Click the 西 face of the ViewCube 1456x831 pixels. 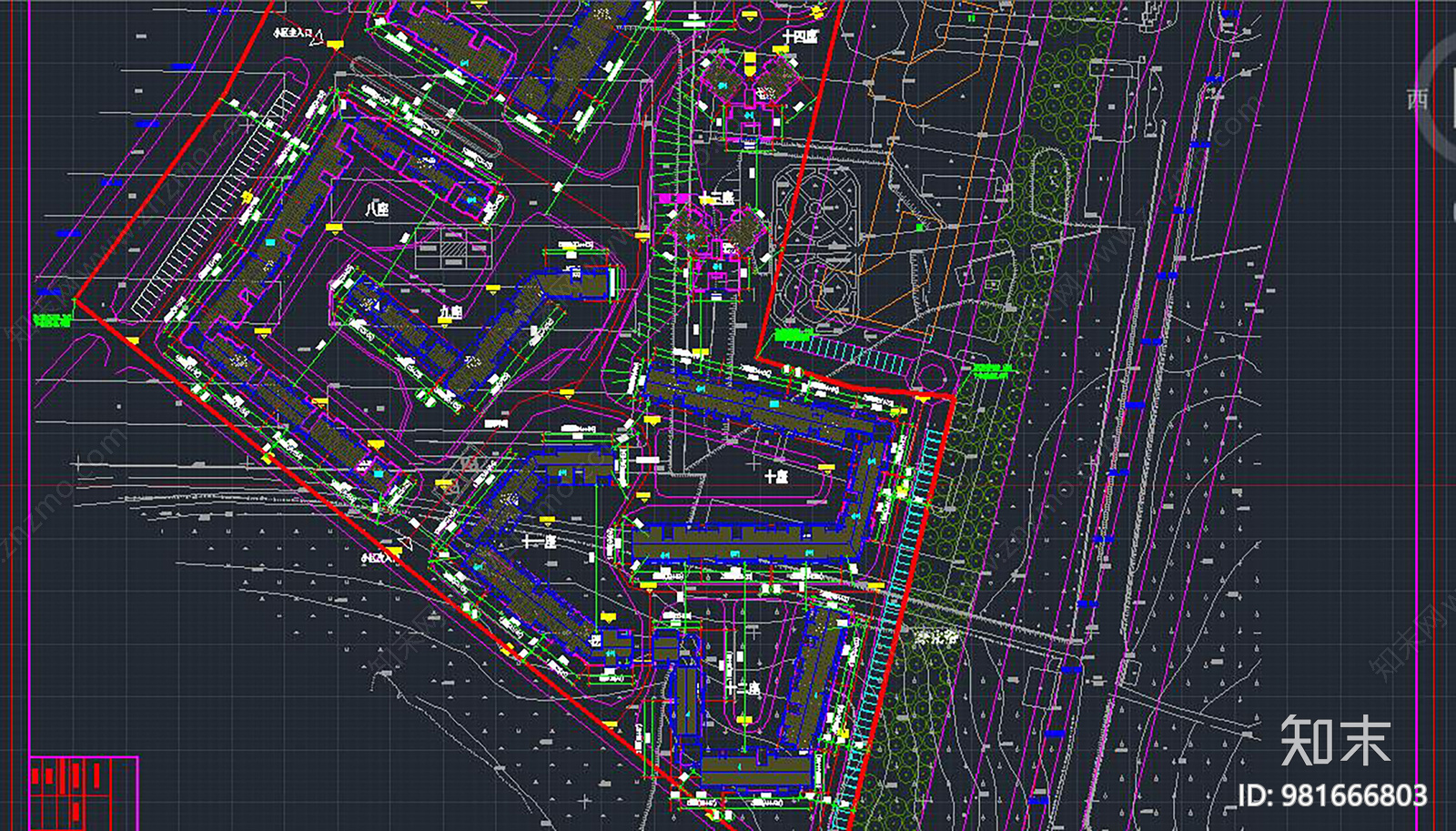[1418, 98]
